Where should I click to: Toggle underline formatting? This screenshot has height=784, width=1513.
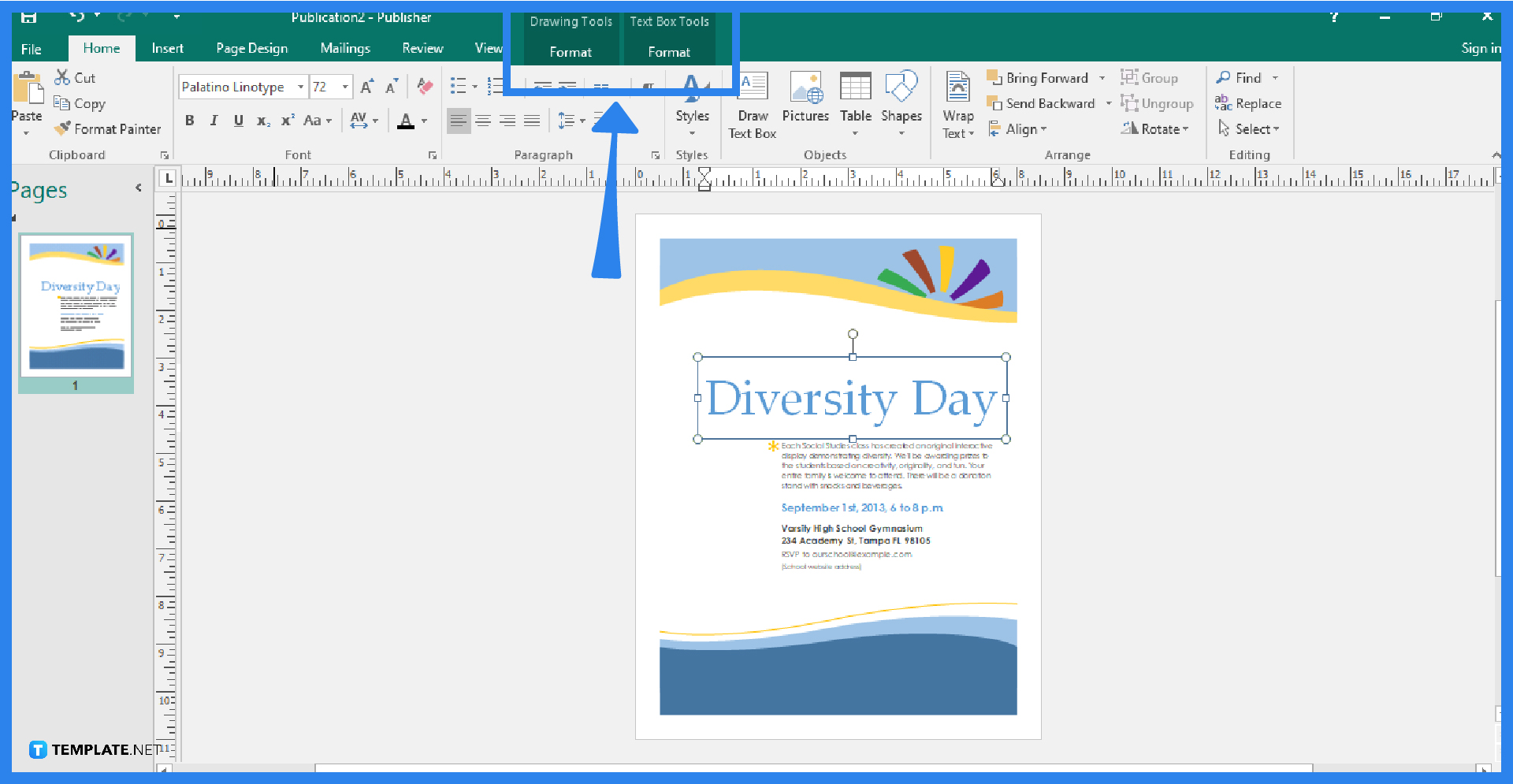(x=238, y=120)
